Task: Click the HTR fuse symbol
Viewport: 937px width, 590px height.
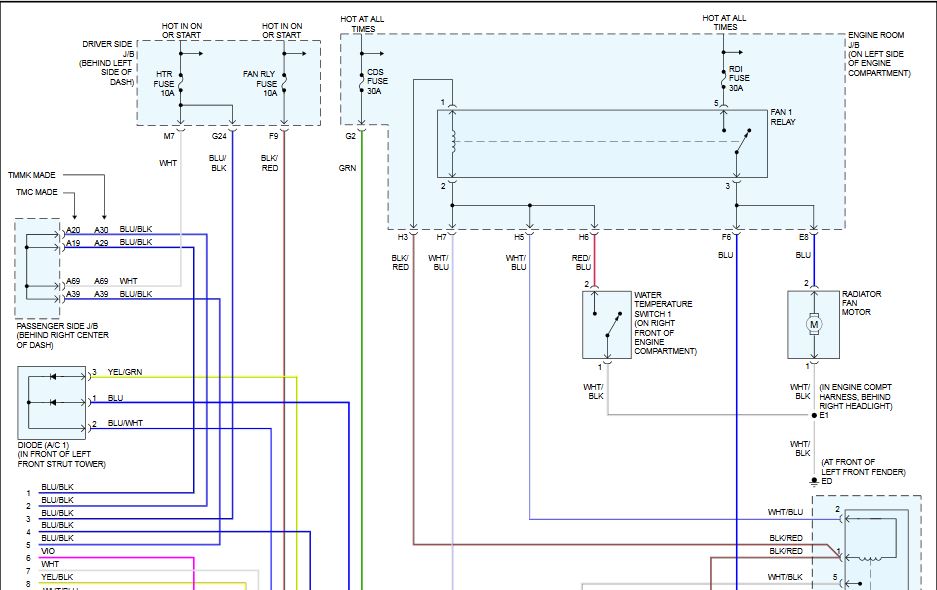Action: click(x=180, y=82)
